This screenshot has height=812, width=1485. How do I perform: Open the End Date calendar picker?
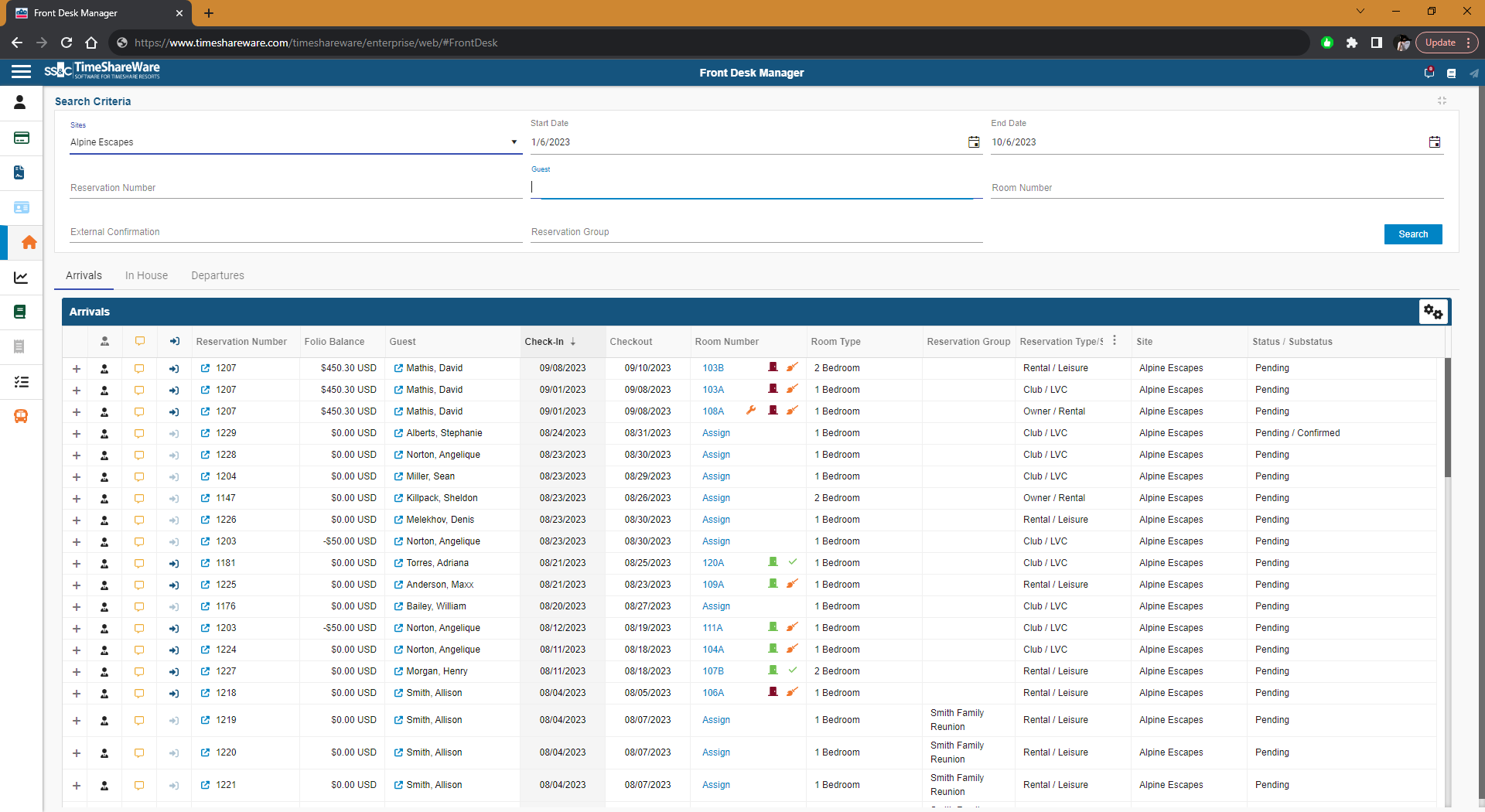pos(1435,142)
